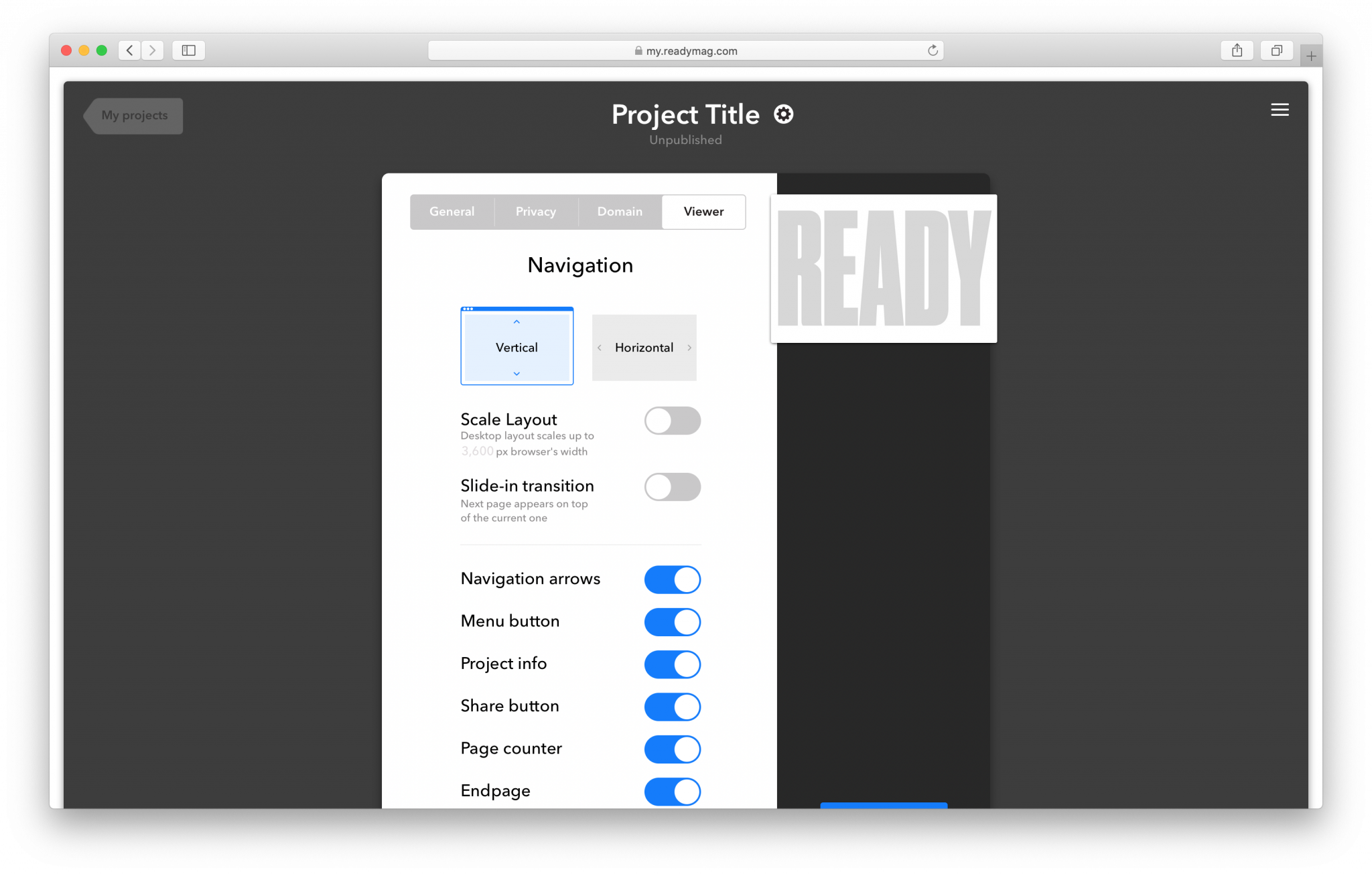Expand the Viewer tab settings panel
Image resolution: width=1372 pixels, height=874 pixels.
pyautogui.click(x=703, y=211)
